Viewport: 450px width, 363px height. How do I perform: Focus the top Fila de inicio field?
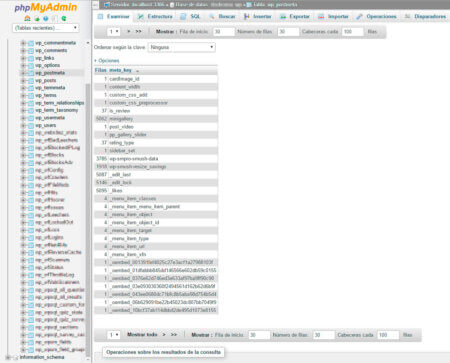tap(223, 32)
